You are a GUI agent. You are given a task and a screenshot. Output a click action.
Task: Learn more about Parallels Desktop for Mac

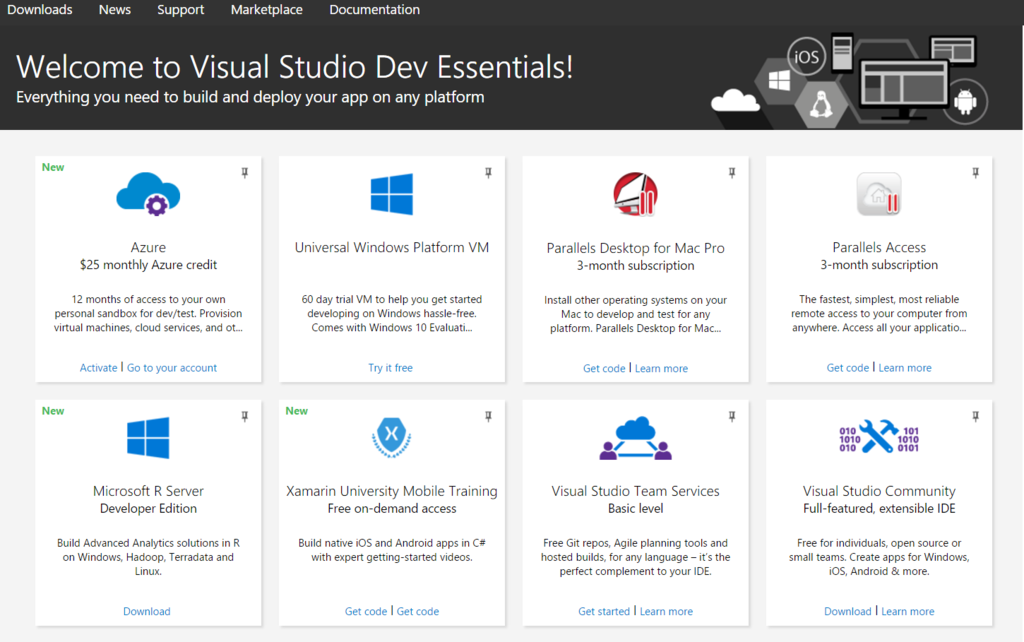coord(662,368)
